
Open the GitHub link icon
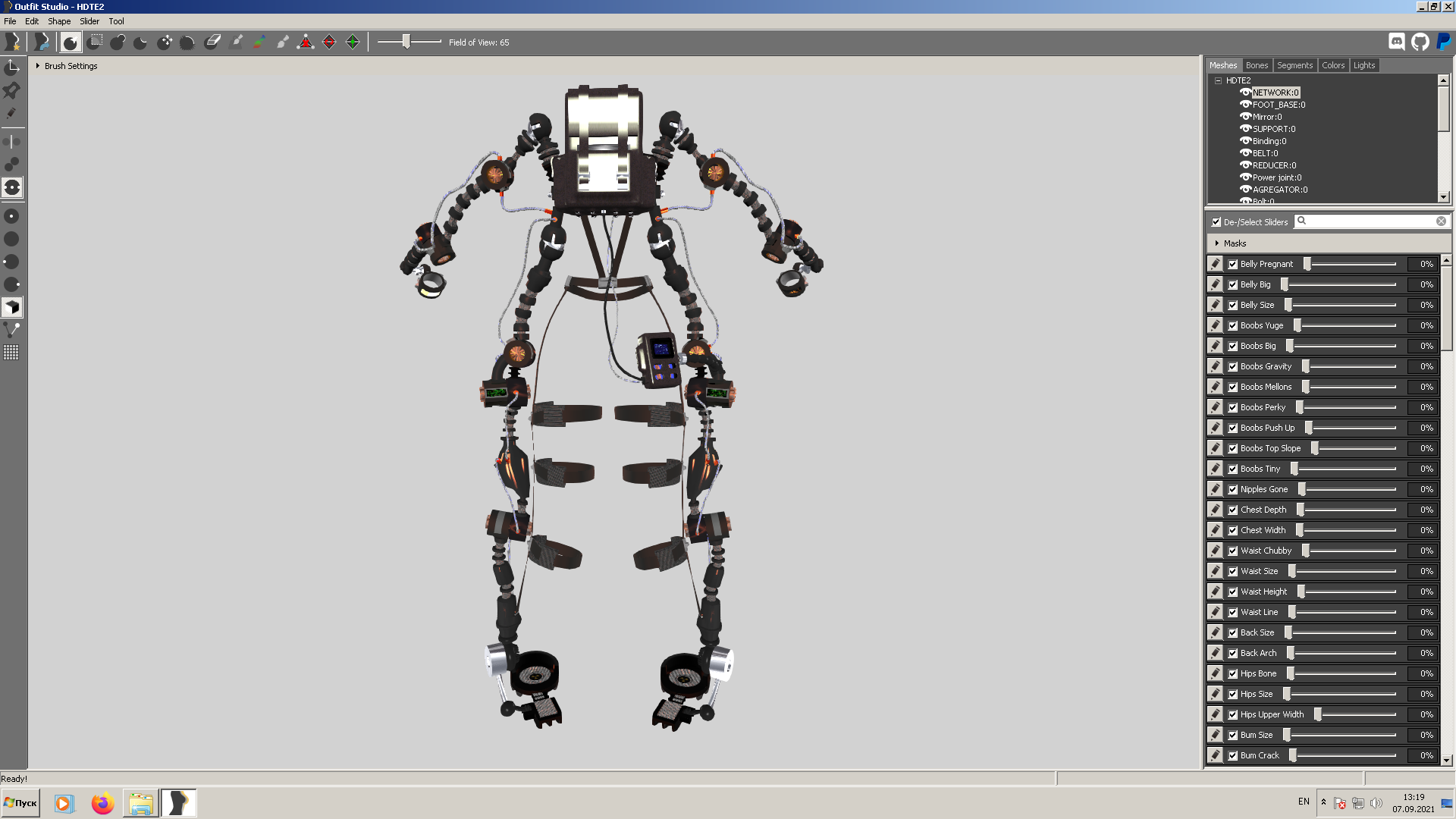1420,42
